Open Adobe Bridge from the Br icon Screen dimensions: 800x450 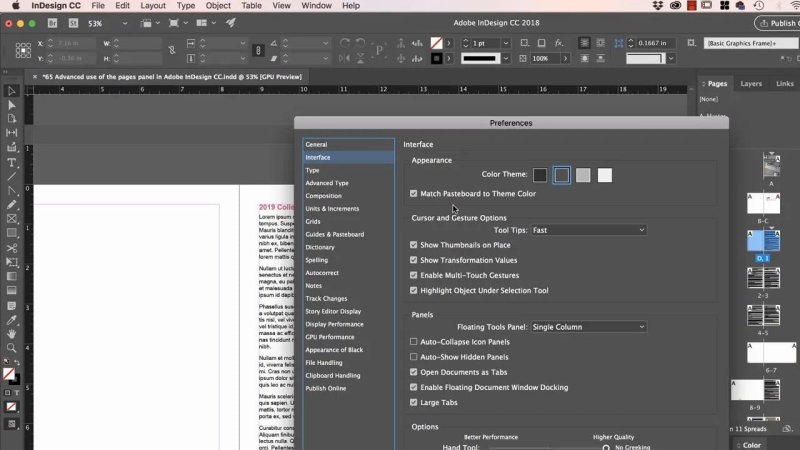(x=52, y=23)
